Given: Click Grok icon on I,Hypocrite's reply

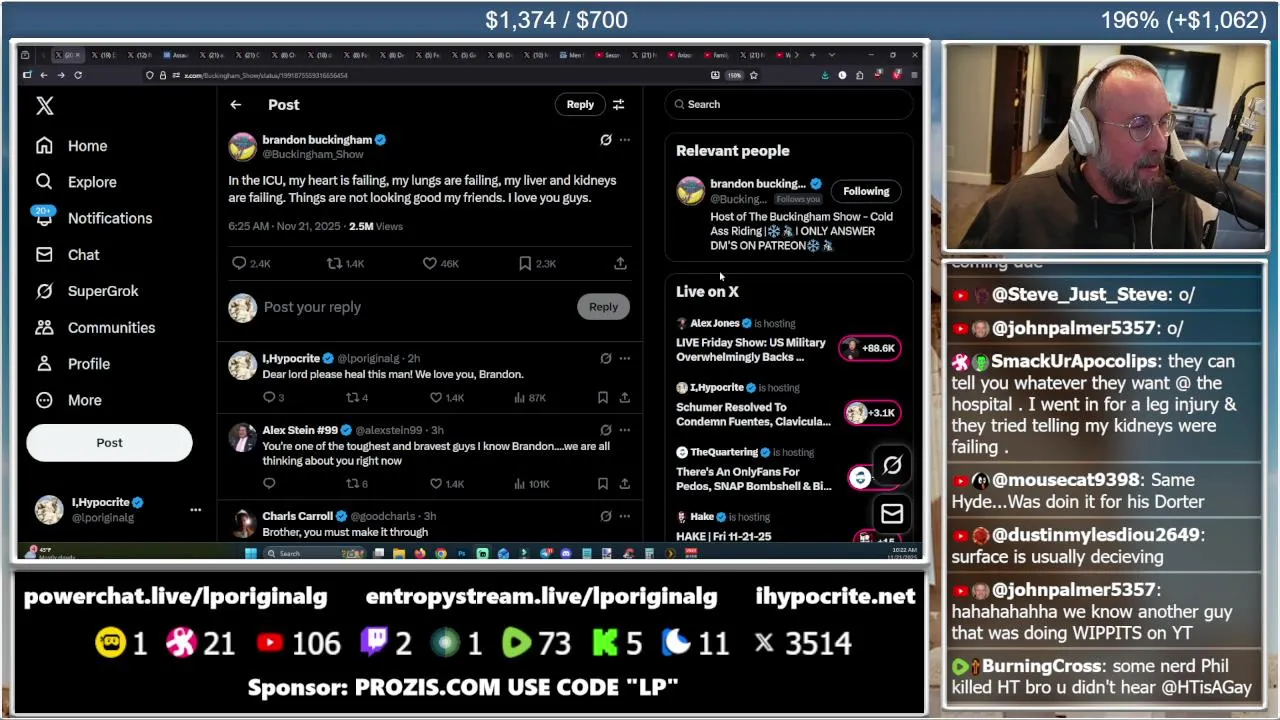Looking at the screenshot, I should tap(606, 358).
